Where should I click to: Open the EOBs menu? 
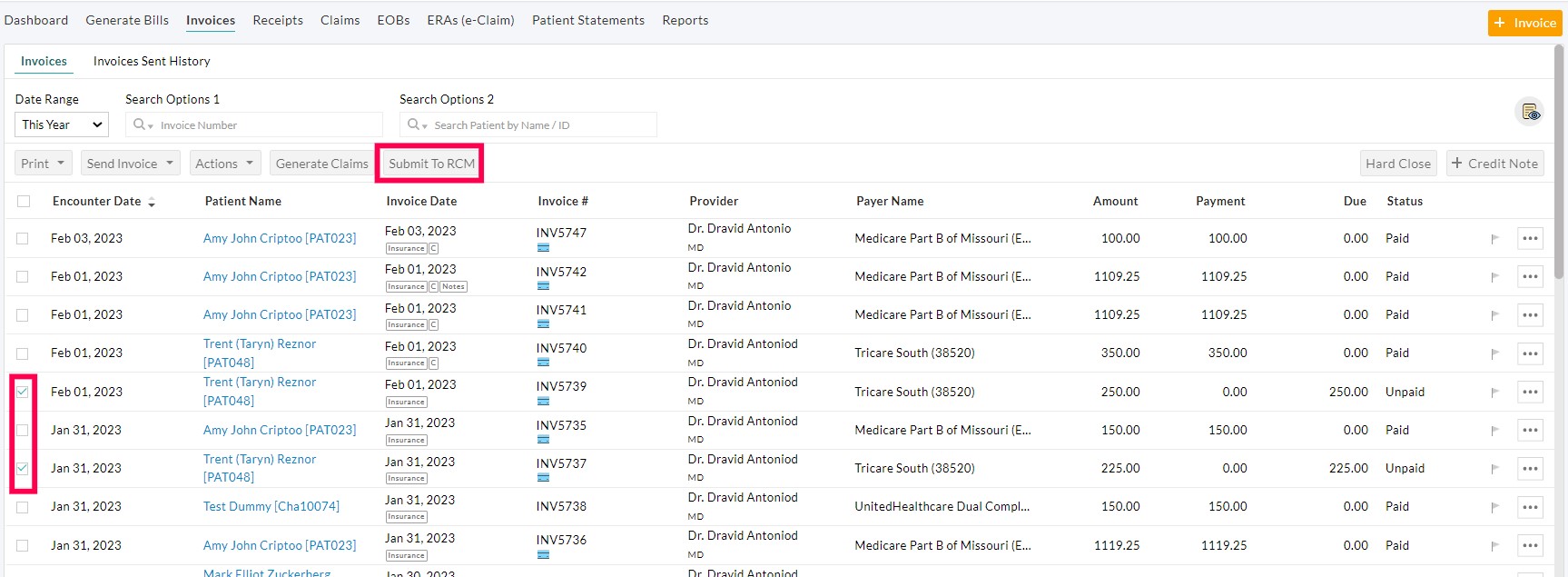pyautogui.click(x=393, y=20)
